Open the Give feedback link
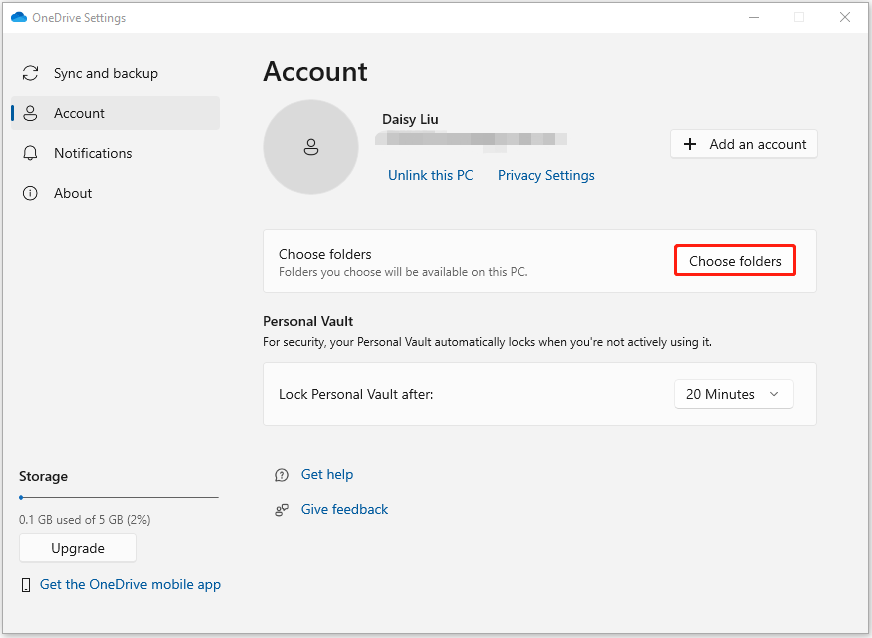Viewport: 872px width, 638px height. [344, 510]
